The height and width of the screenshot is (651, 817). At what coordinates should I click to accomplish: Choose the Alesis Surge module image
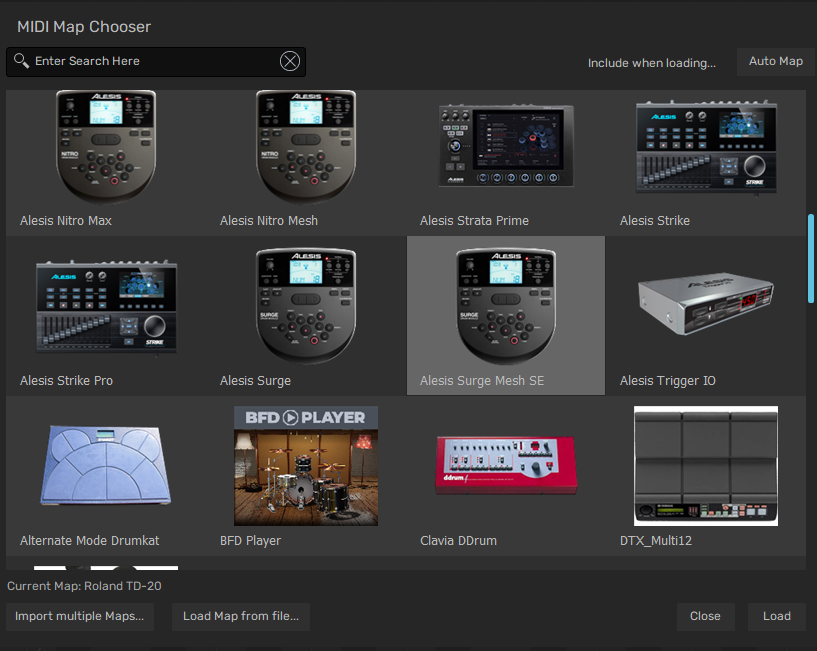(306, 306)
